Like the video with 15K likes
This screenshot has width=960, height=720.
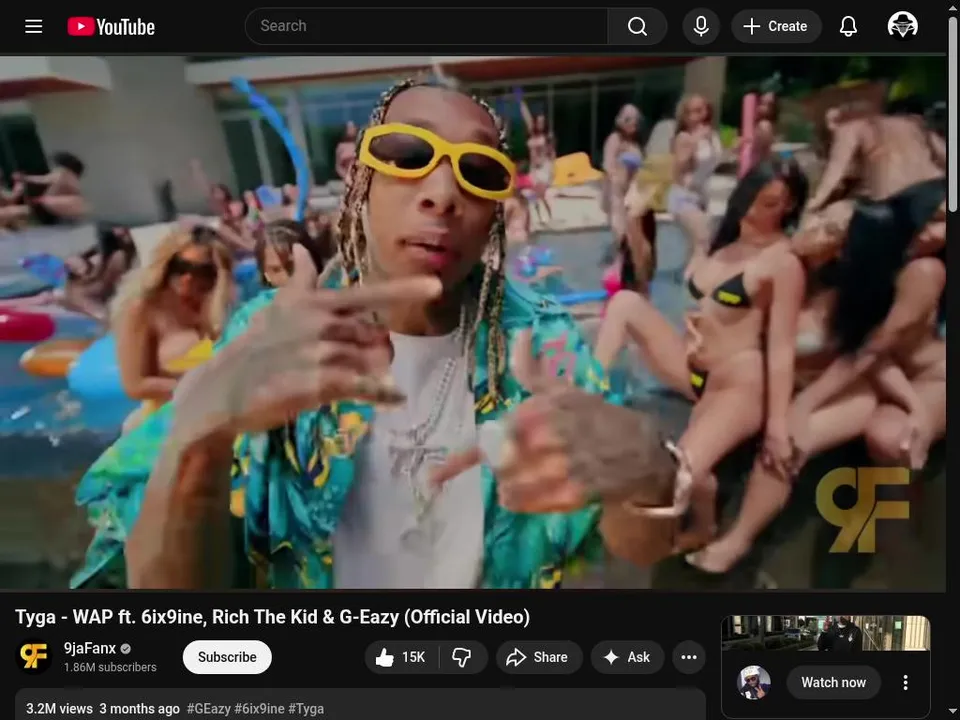pyautogui.click(x=402, y=657)
